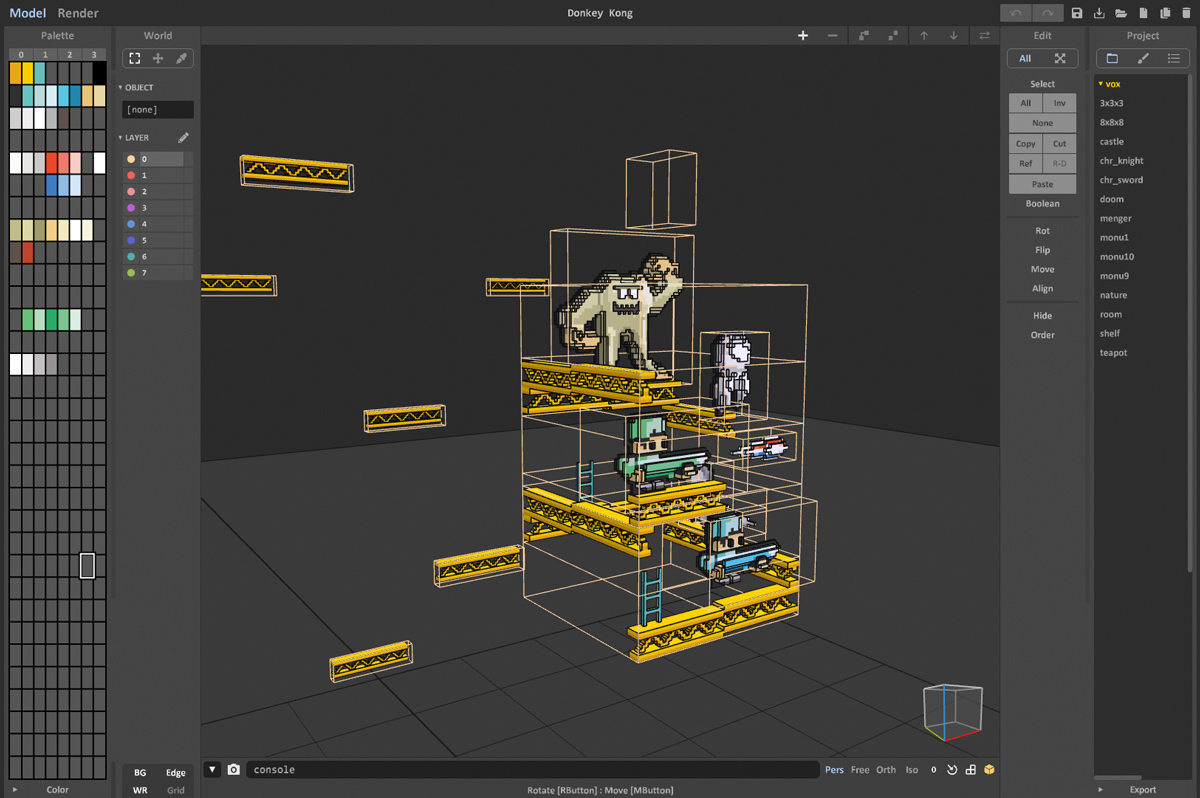
Task: Open a file with the open-folder icon
Action: point(1121,13)
